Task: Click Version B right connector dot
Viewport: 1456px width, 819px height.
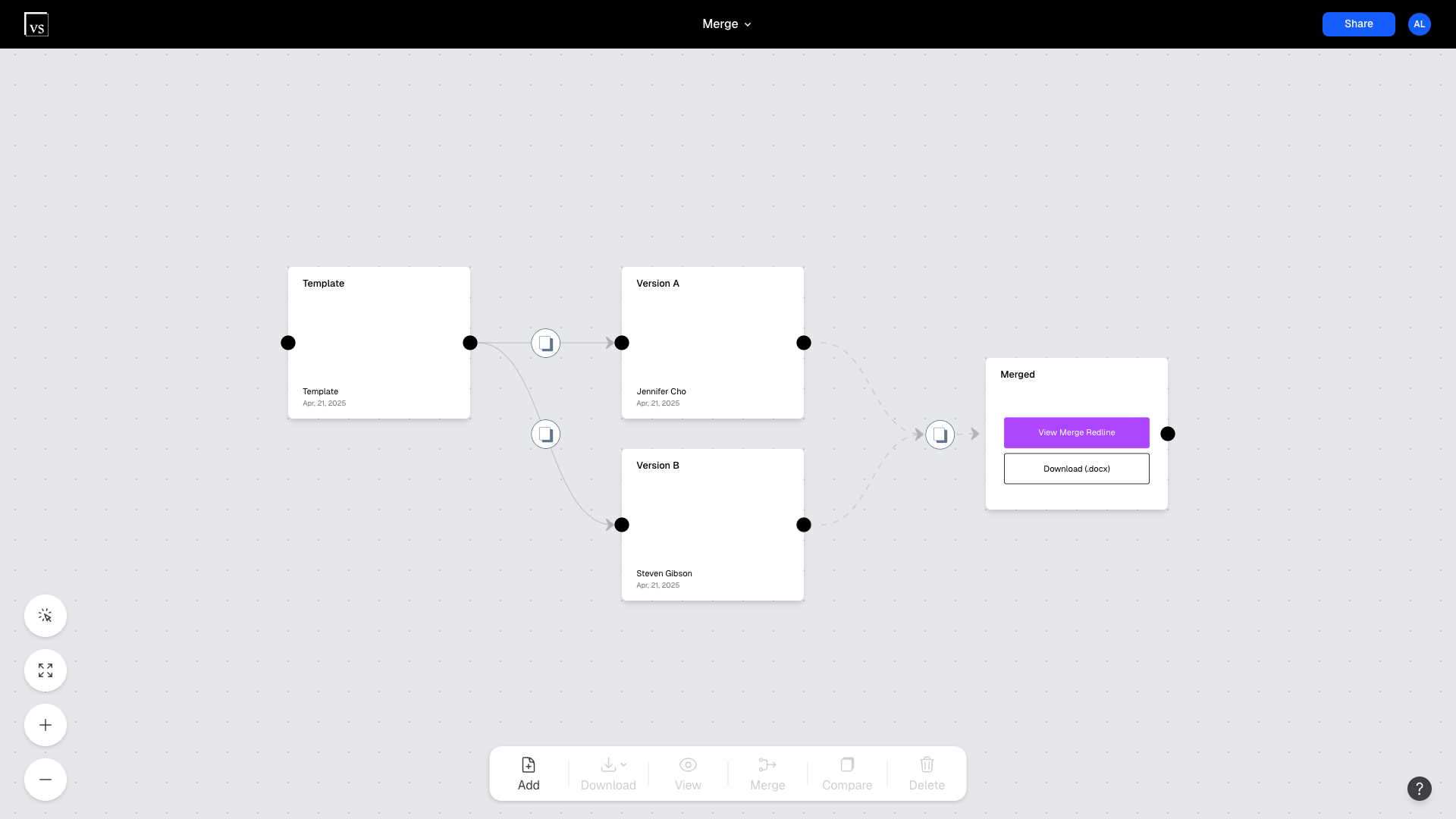Action: (x=804, y=525)
